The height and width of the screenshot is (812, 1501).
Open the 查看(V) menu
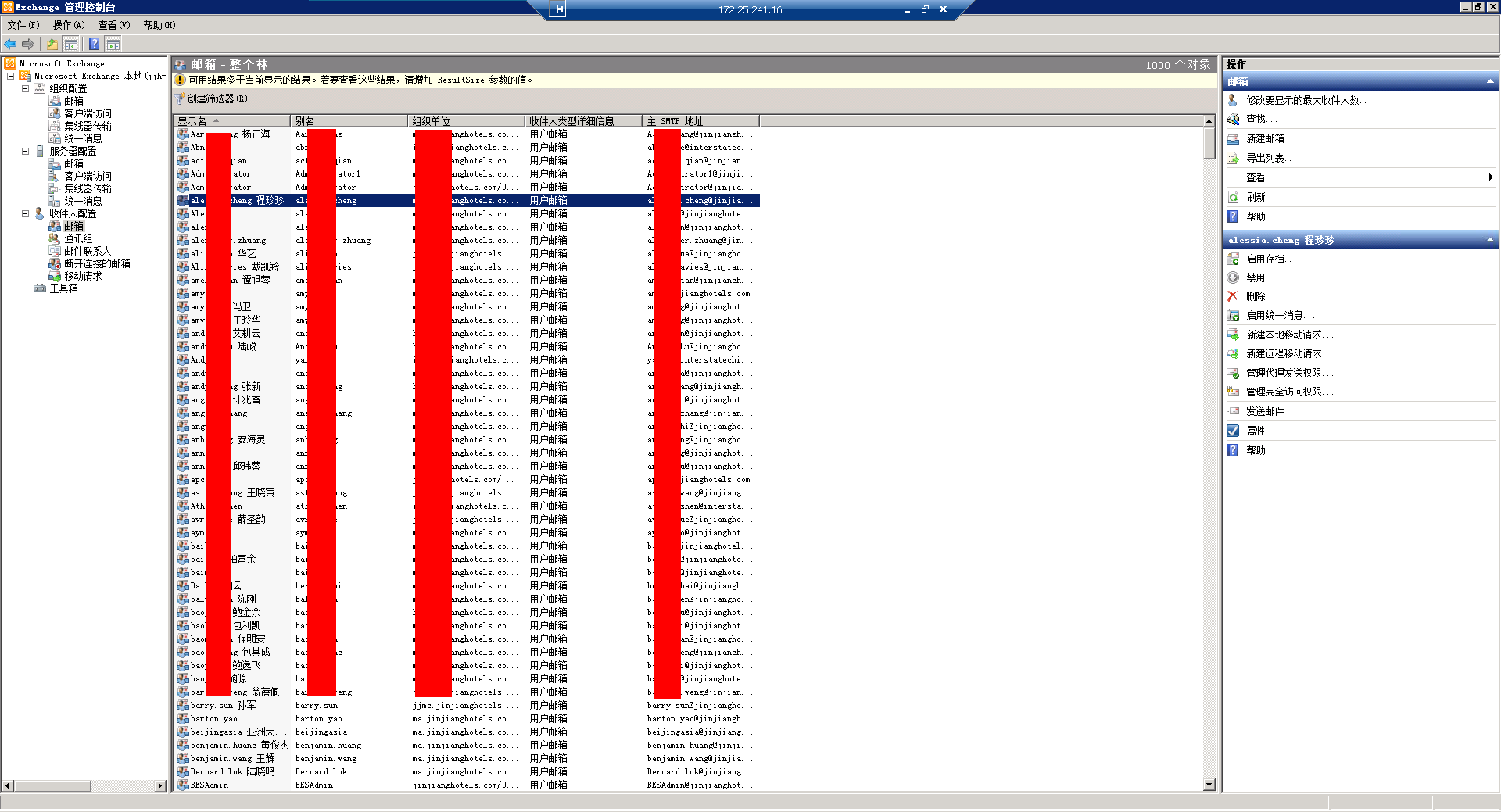(x=114, y=25)
